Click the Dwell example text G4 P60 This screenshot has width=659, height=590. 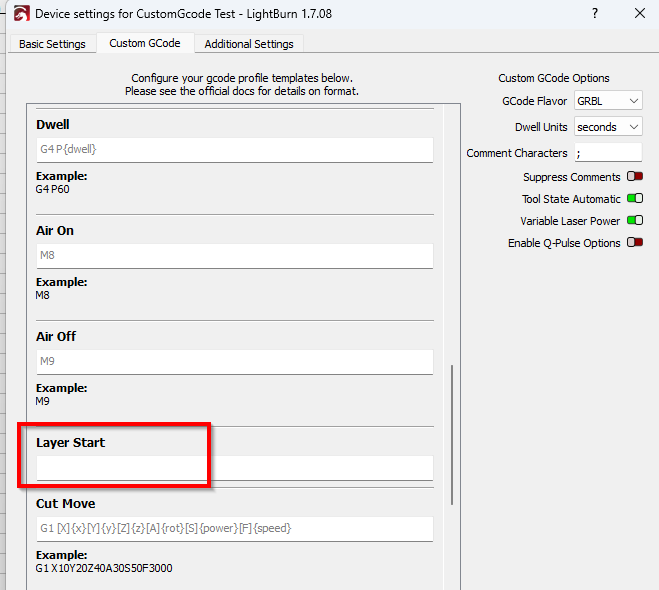53,189
